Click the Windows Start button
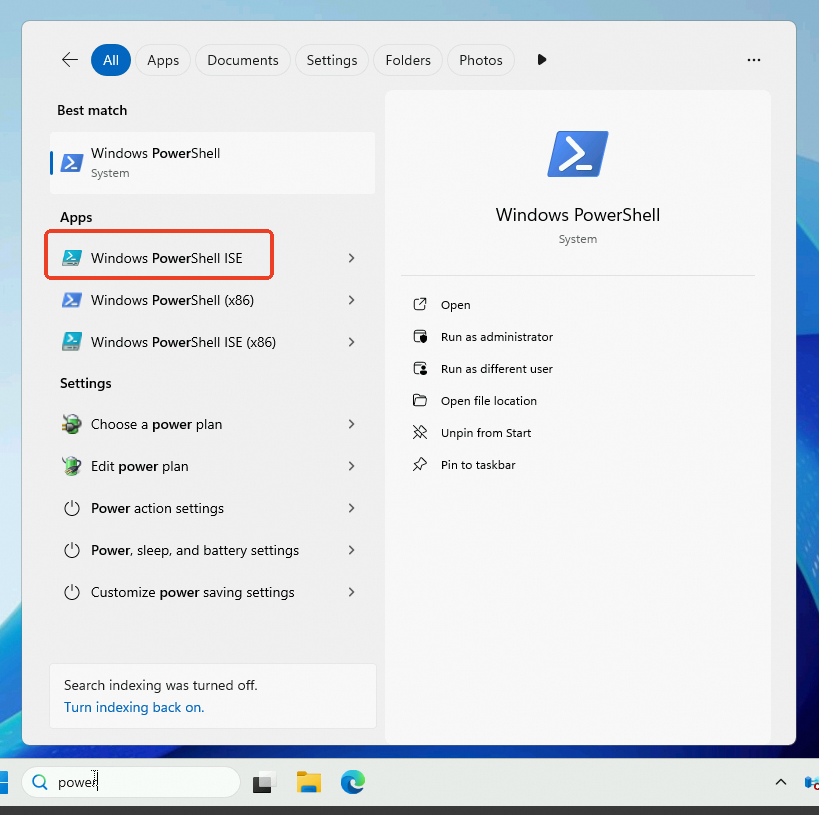Image resolution: width=819 pixels, height=815 pixels. (x=4, y=782)
